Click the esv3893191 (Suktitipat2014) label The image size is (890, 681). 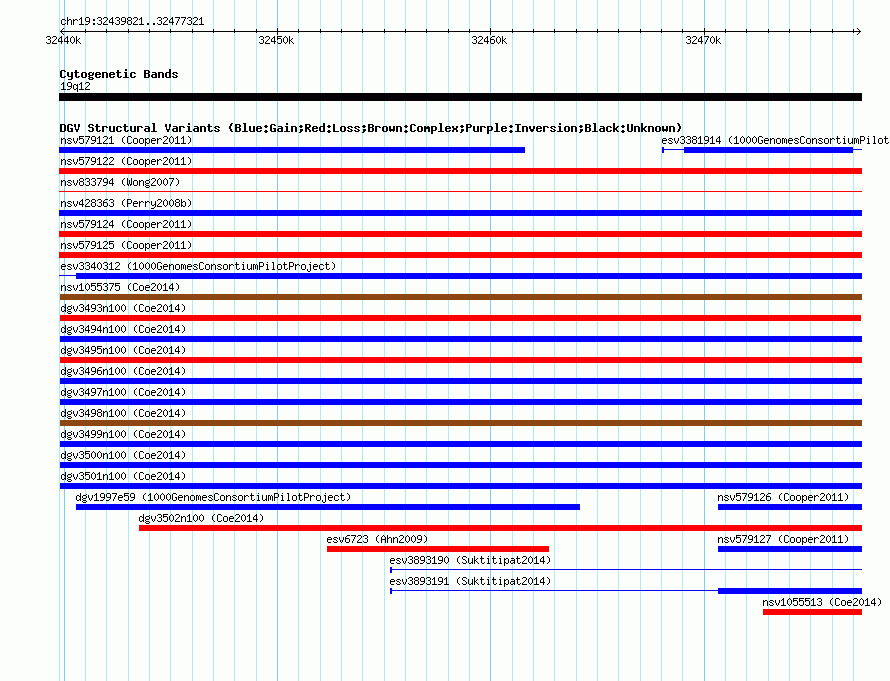(471, 581)
